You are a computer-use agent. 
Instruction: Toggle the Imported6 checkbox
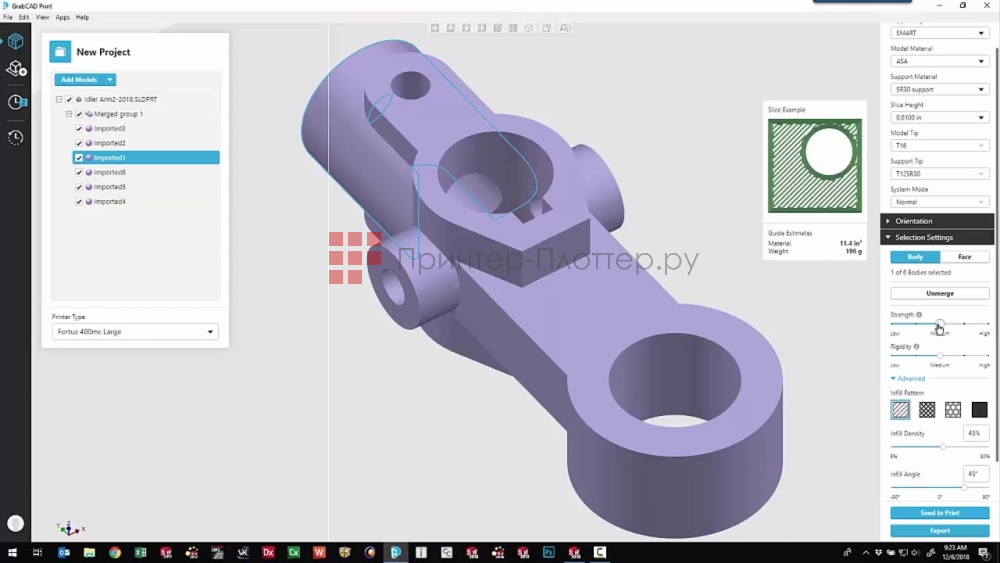click(x=79, y=172)
